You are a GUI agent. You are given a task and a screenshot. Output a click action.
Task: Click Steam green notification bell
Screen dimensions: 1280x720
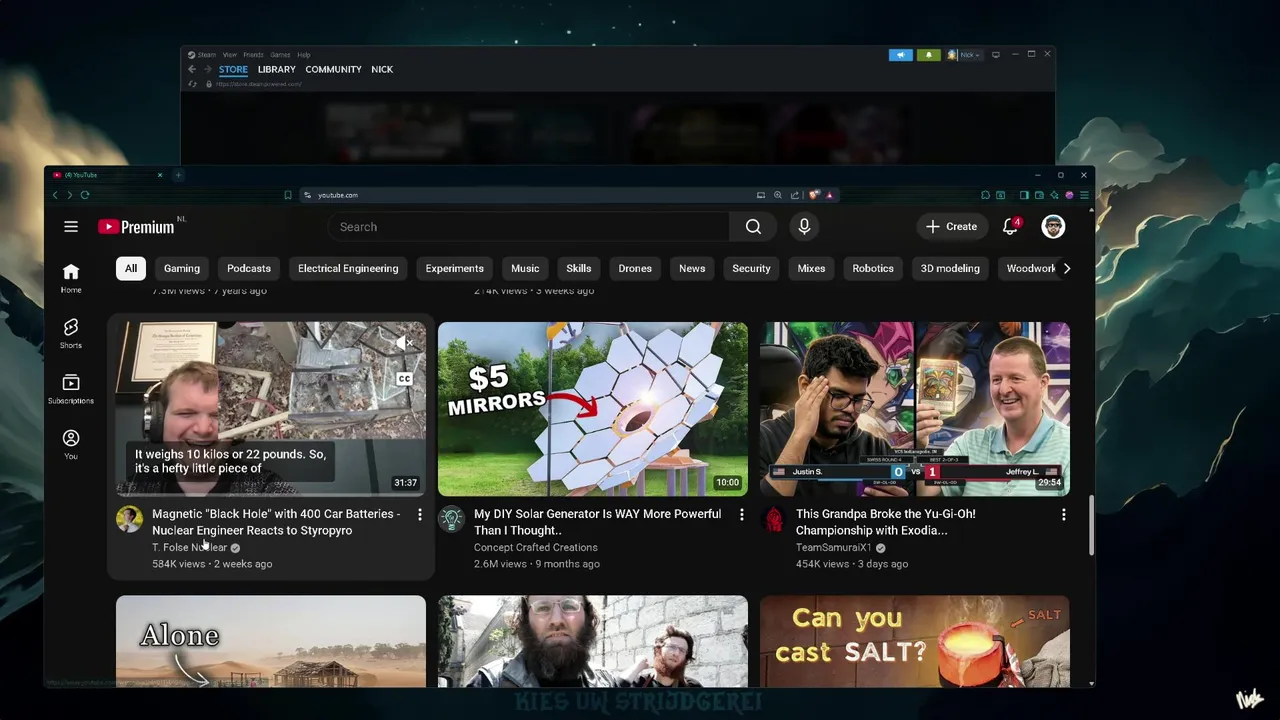929,55
